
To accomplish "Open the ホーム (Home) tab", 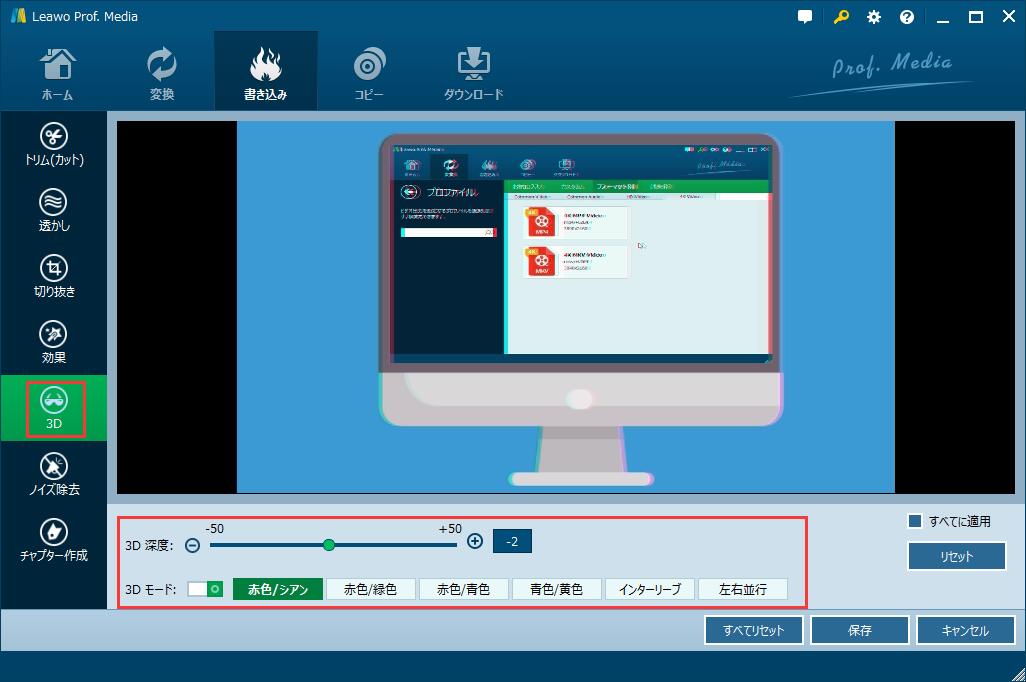I will click(x=58, y=73).
